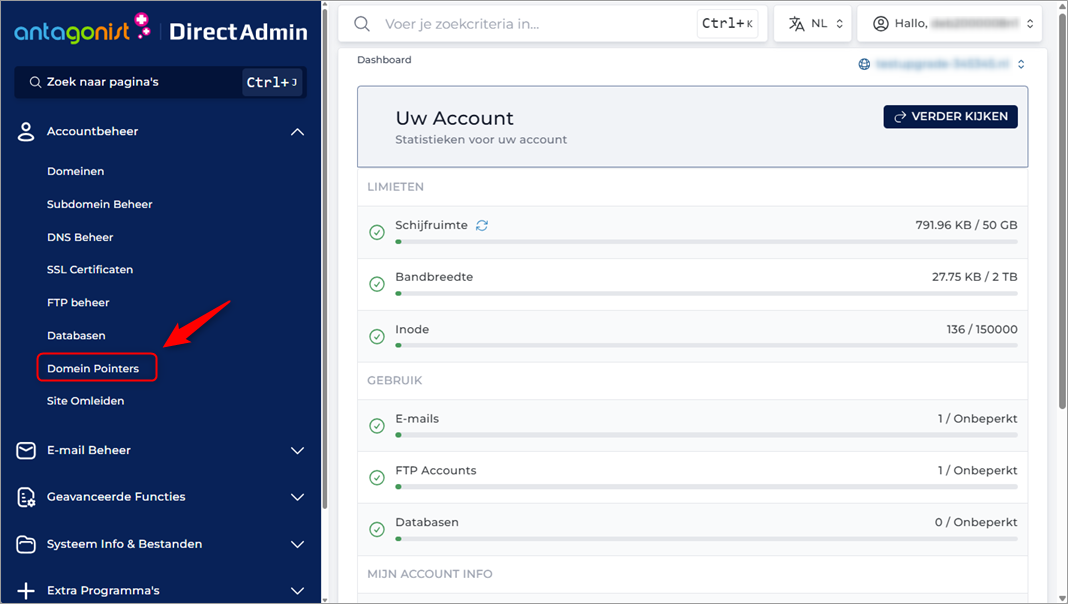Click the '791.96 KB / 50 GB' value

click(x=966, y=225)
